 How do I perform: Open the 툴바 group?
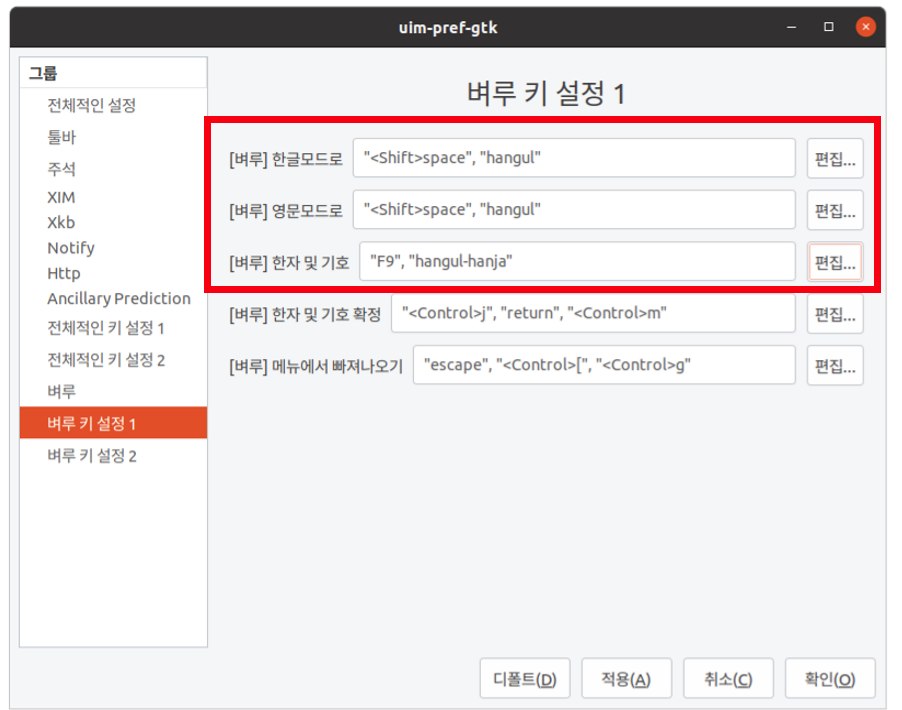pos(113,137)
